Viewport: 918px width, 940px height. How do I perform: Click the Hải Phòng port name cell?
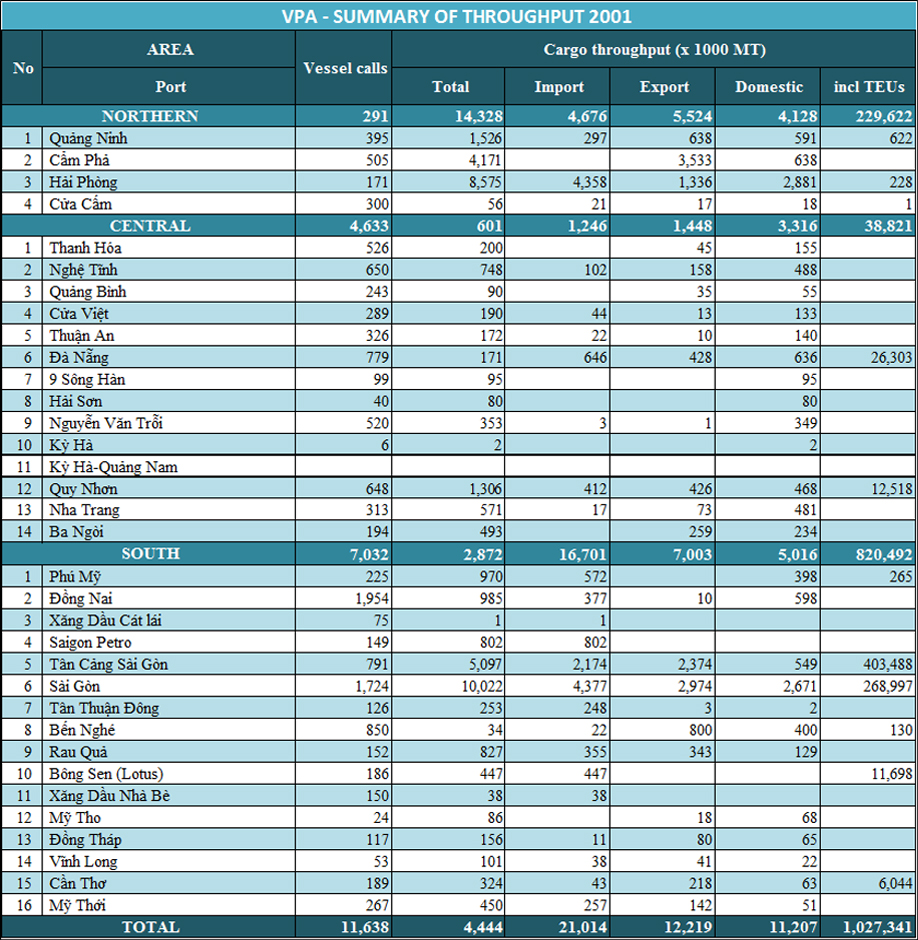pos(83,182)
